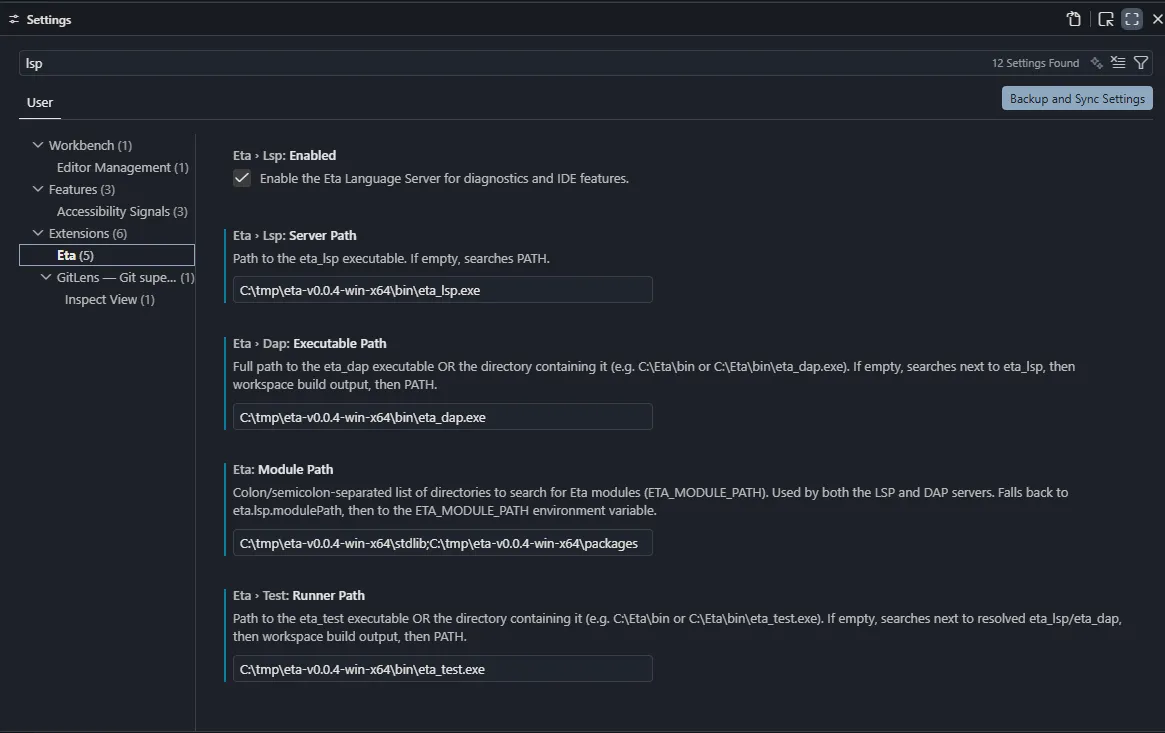Click the AI search sparkle icon

pyautogui.click(x=1097, y=63)
